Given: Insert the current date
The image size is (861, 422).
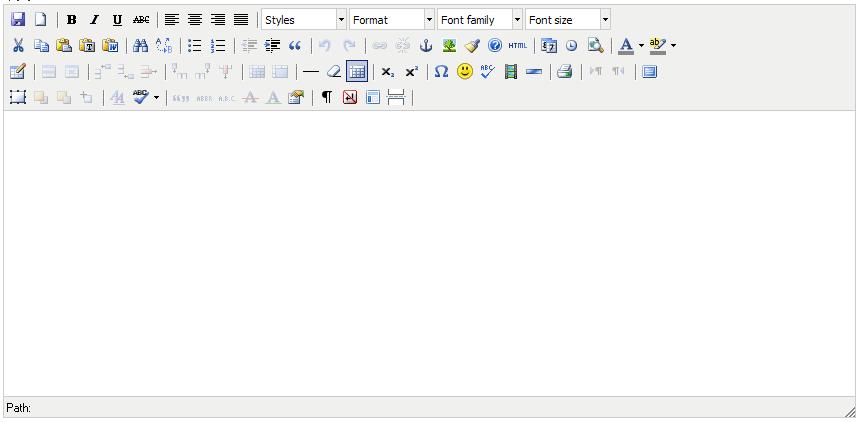Looking at the screenshot, I should (549, 46).
